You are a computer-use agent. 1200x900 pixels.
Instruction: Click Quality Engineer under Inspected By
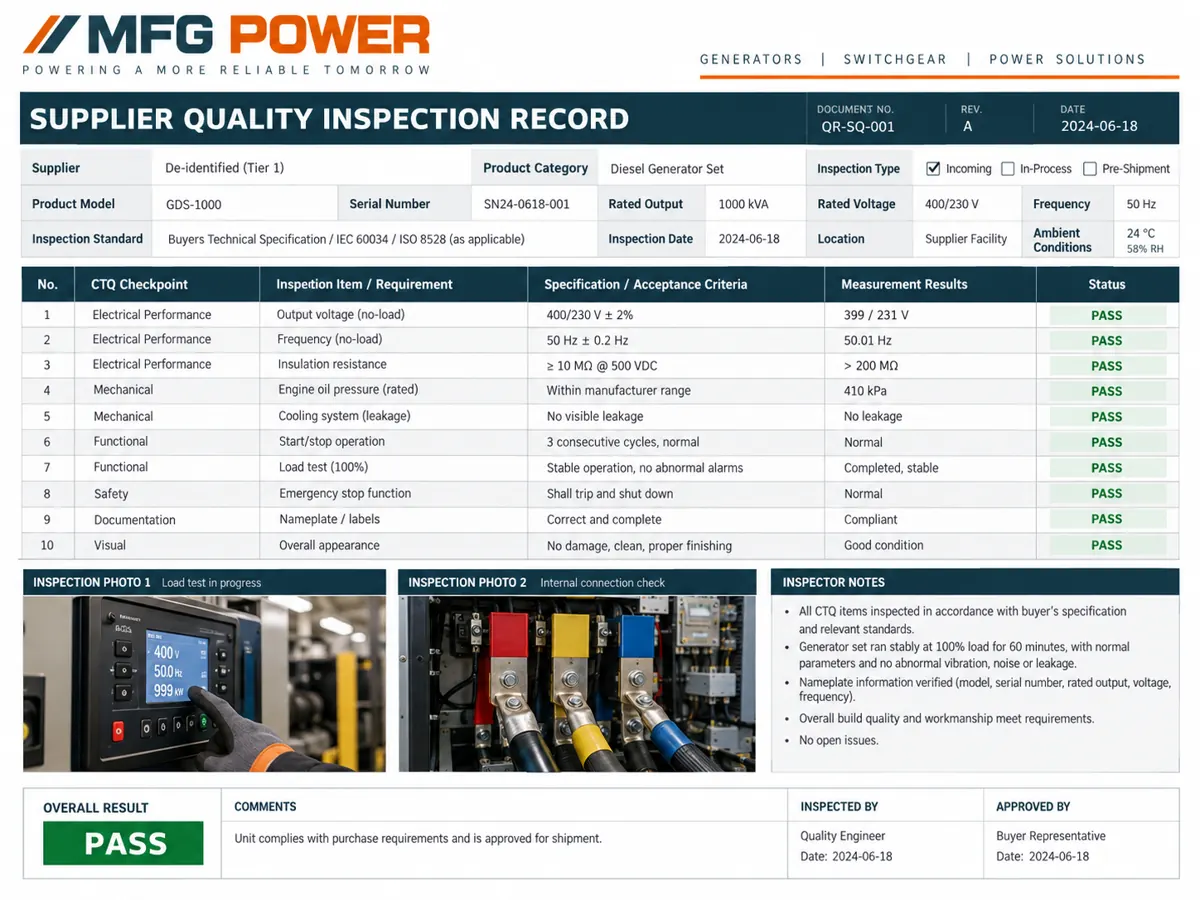[843, 836]
